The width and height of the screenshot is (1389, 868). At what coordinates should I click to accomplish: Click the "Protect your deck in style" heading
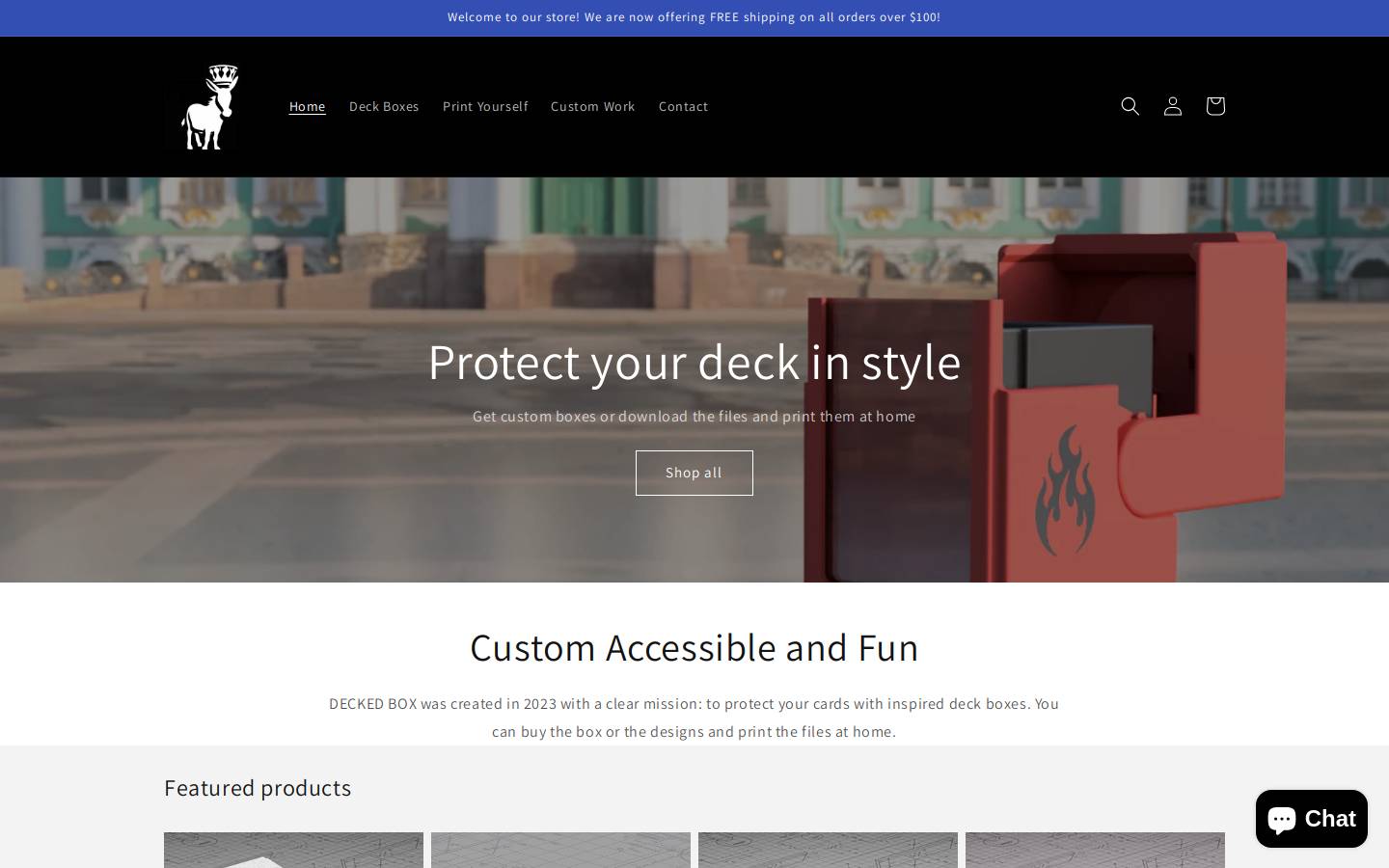point(694,362)
